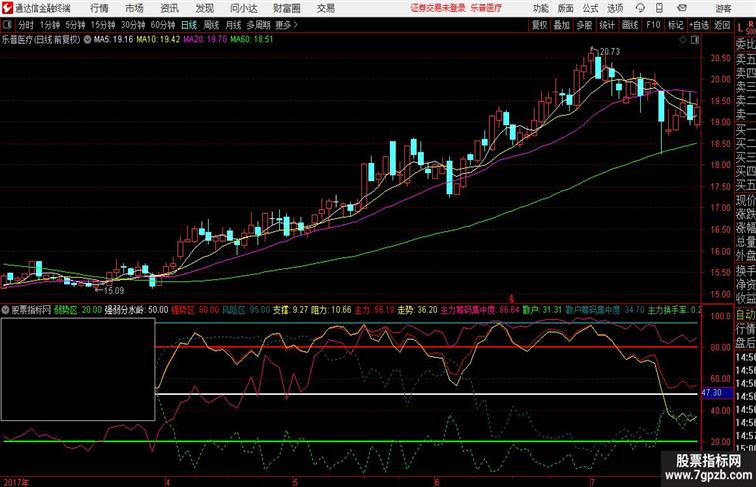Open the headset customer service icon
The width and height of the screenshot is (756, 487).
click(640, 8)
